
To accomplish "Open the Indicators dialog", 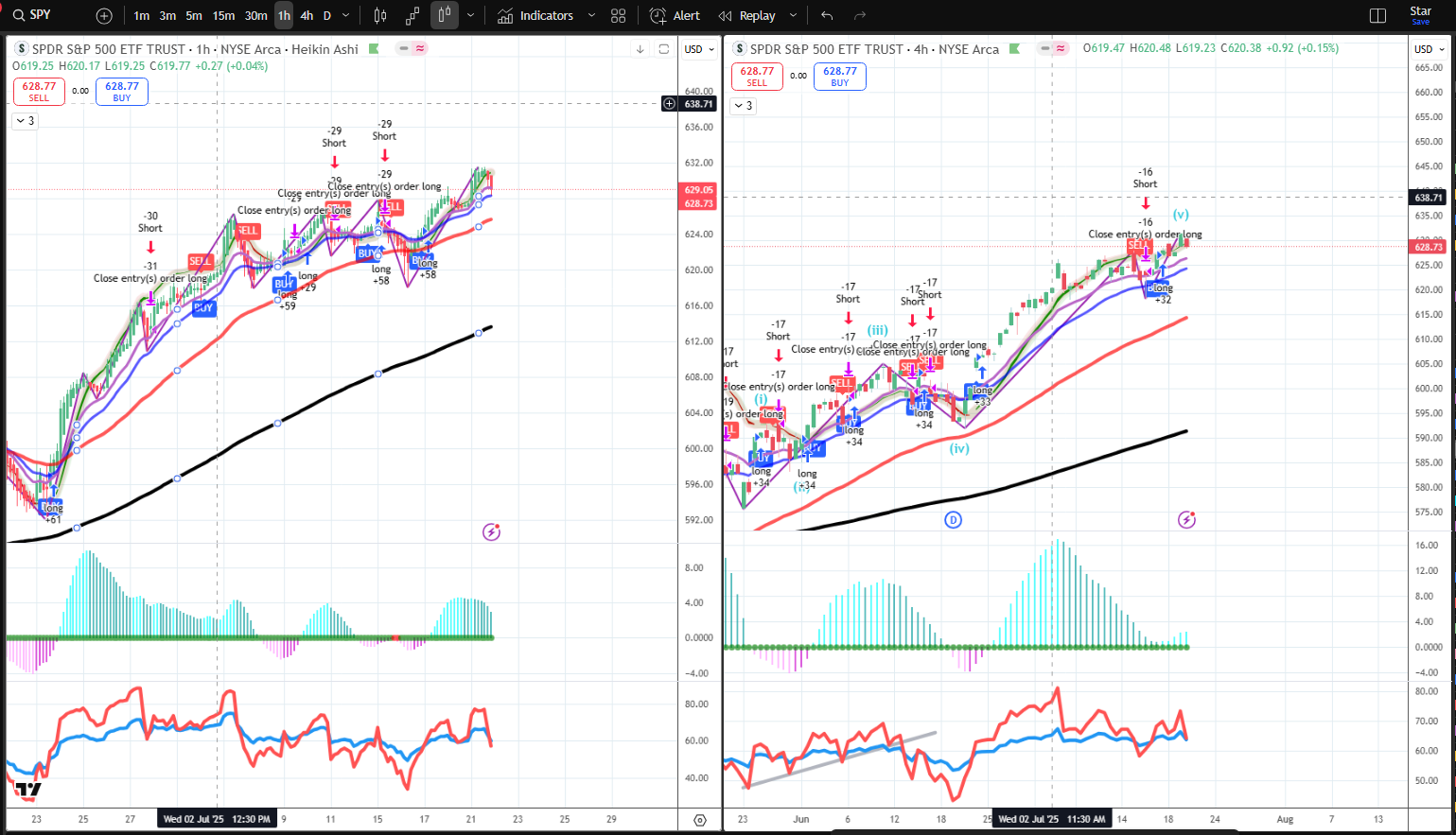I will [x=535, y=16].
